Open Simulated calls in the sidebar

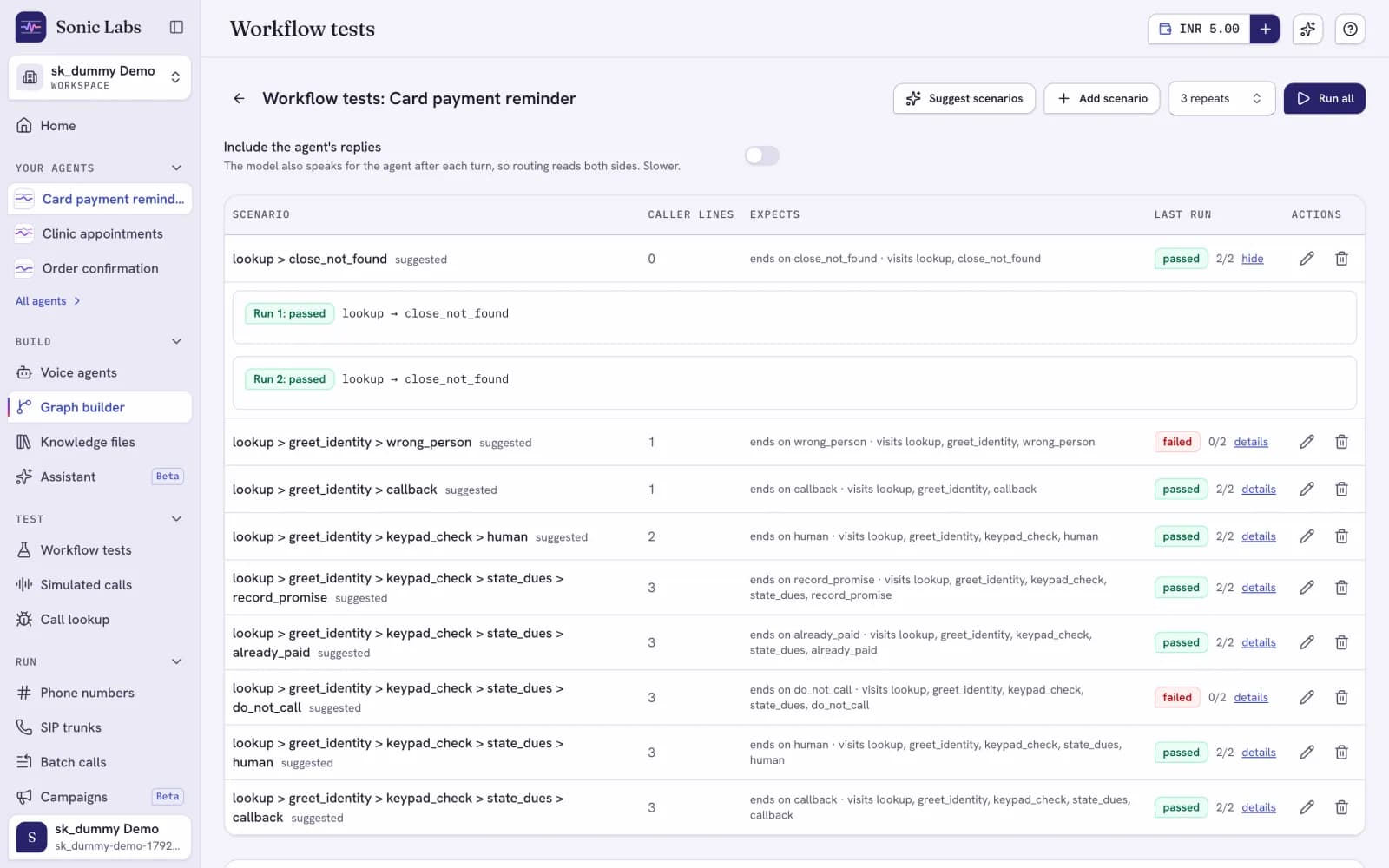point(100,585)
